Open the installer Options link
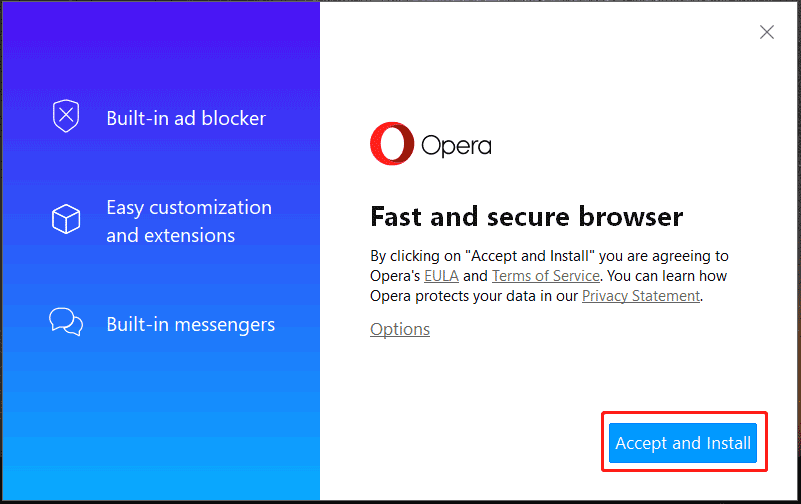This screenshot has height=504, width=801. (x=400, y=329)
